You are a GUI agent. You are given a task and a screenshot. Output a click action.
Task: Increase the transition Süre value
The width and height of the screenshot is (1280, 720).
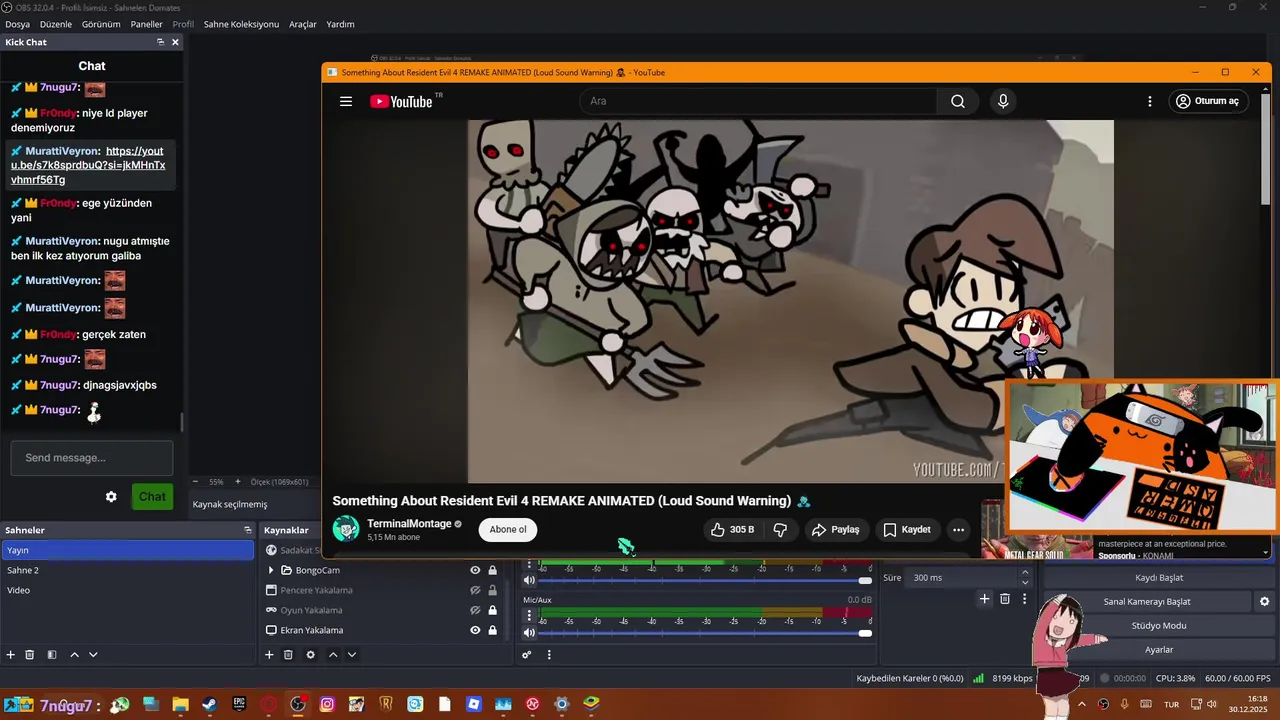click(x=1024, y=573)
